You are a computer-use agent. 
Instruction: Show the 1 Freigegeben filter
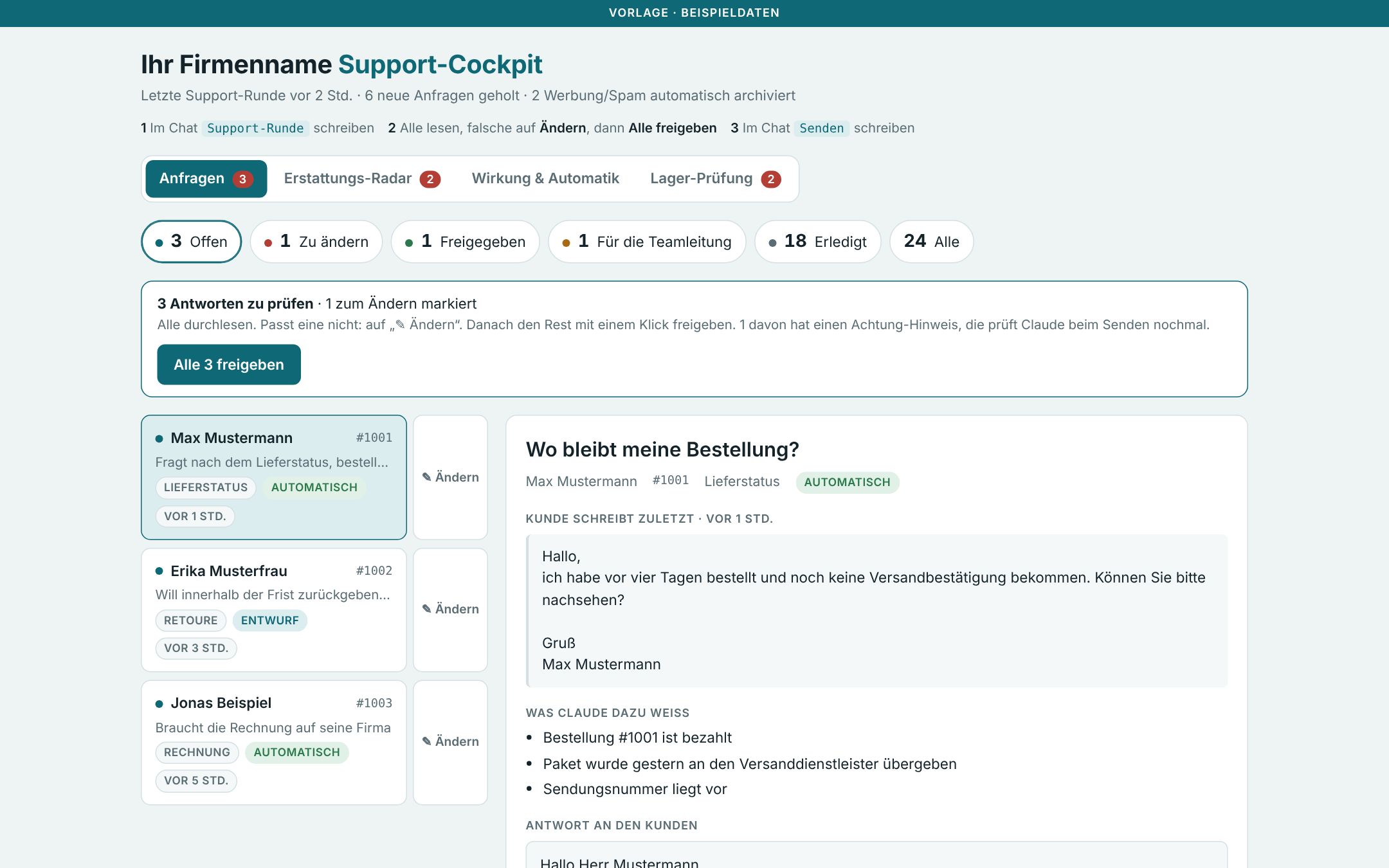465,242
